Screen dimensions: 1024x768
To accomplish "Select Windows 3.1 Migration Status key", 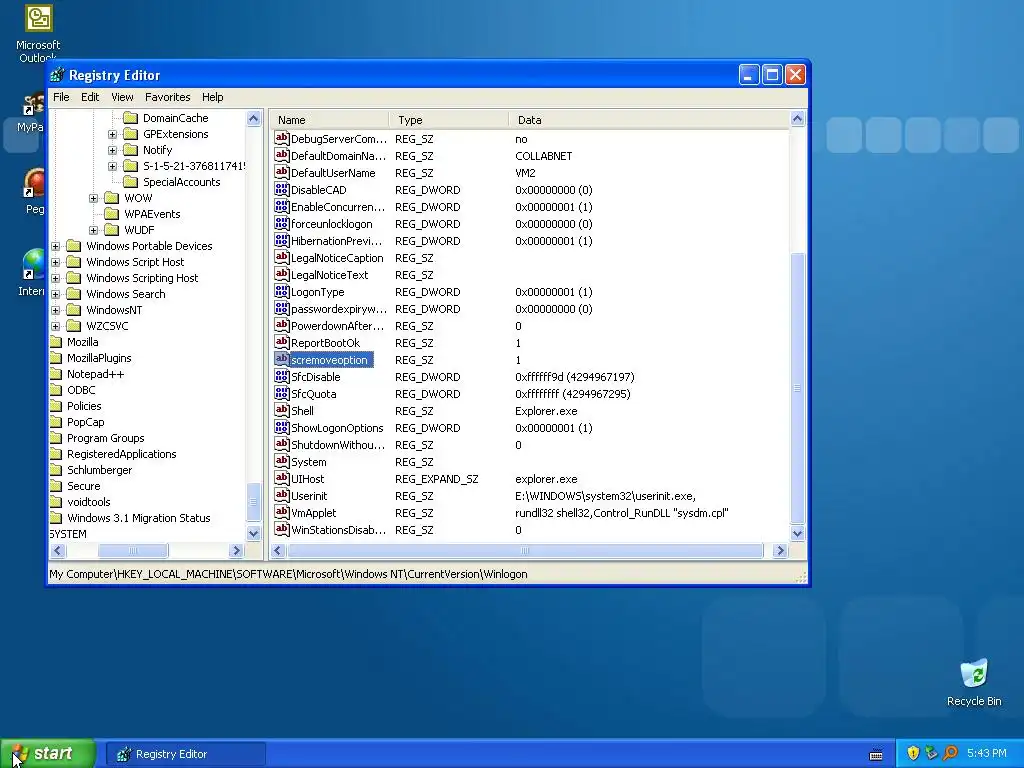I will pyautogui.click(x=138, y=518).
